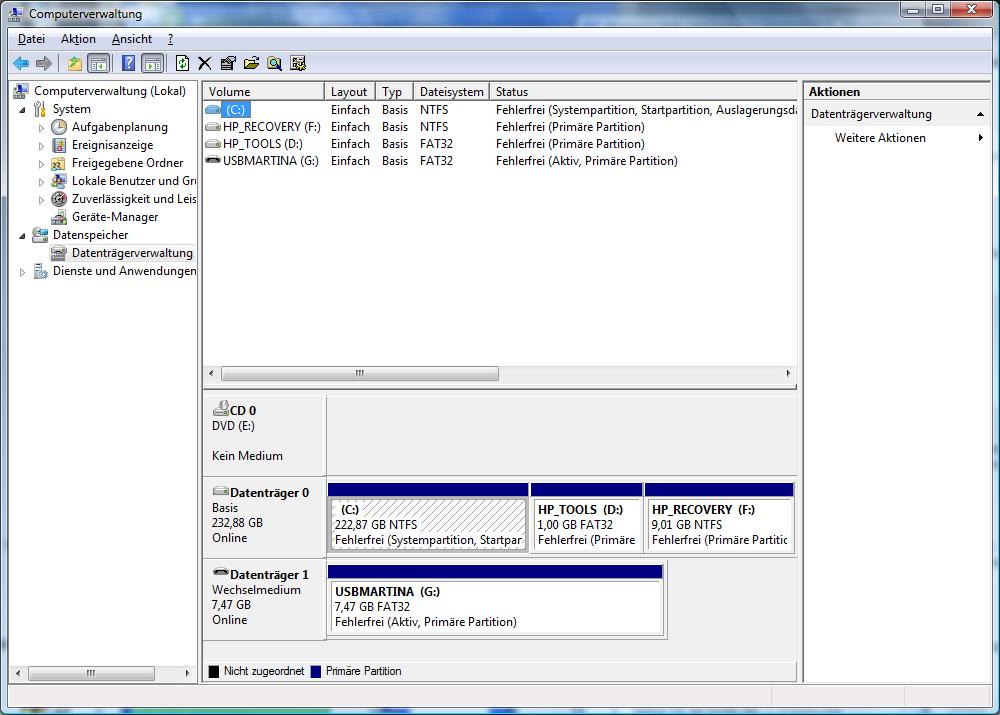Select USBMARTINA (G:) 7,47 GB partition block
Viewport: 1000px width, 715px height.
pos(496,600)
